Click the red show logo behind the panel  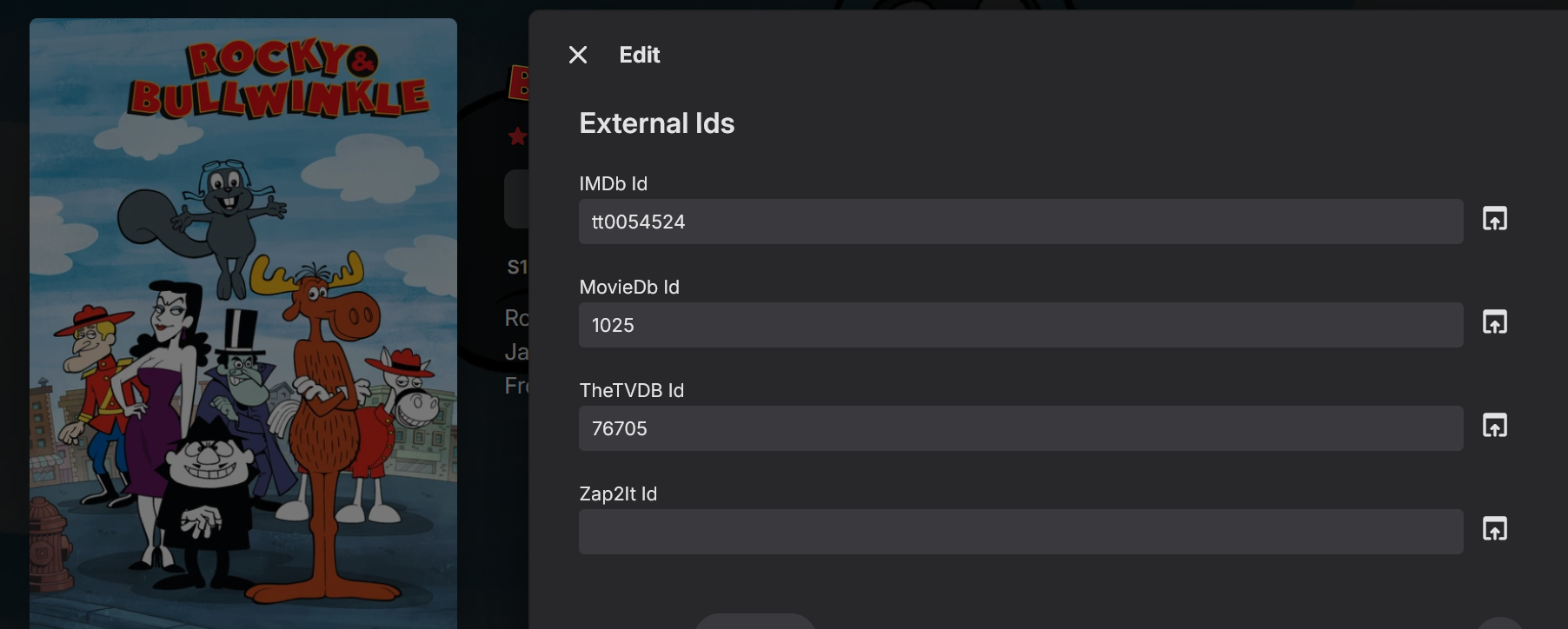pyautogui.click(x=519, y=83)
